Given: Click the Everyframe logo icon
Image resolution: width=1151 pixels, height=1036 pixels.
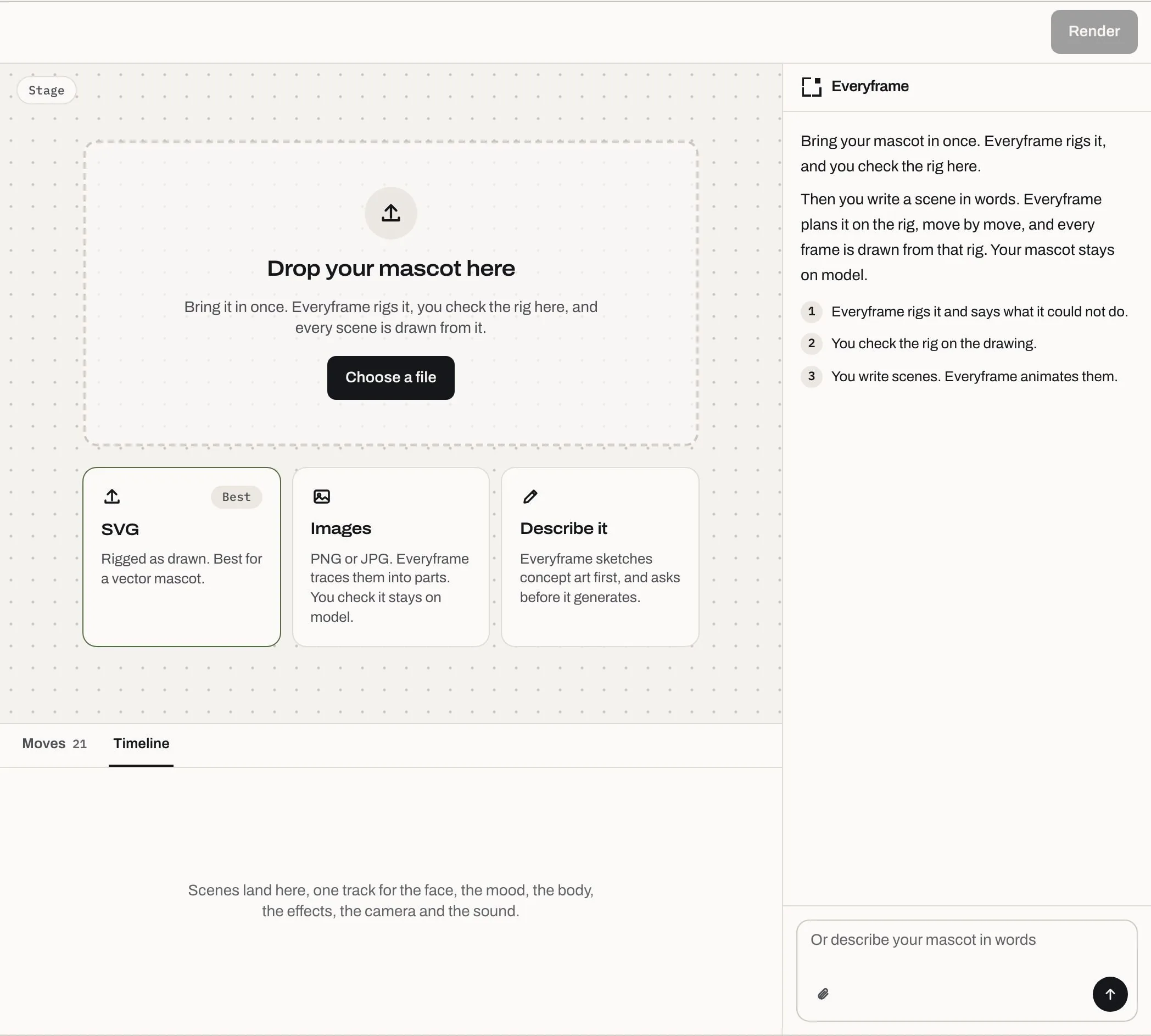Looking at the screenshot, I should [811, 87].
